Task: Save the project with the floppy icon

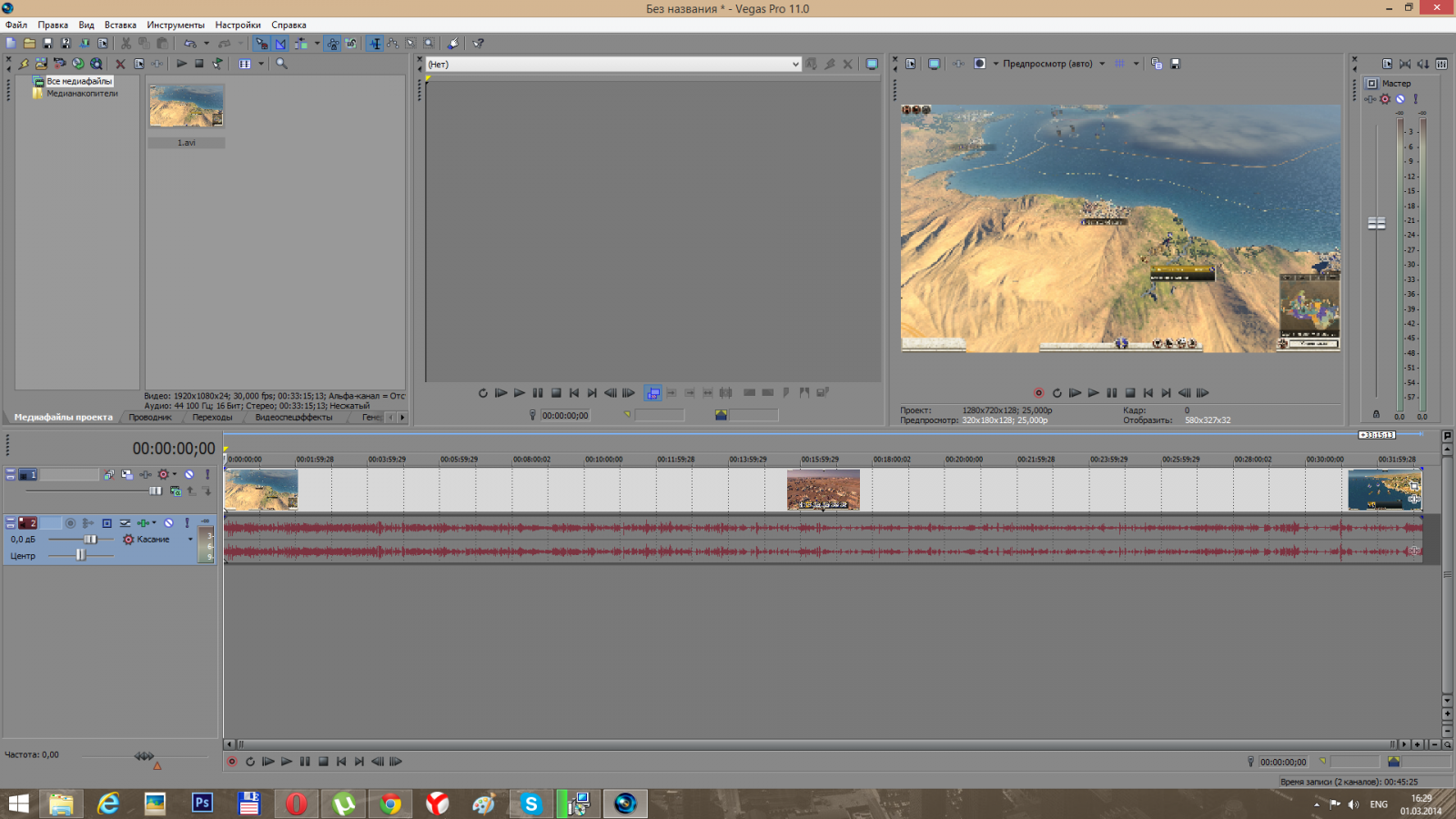Action: 47,43
